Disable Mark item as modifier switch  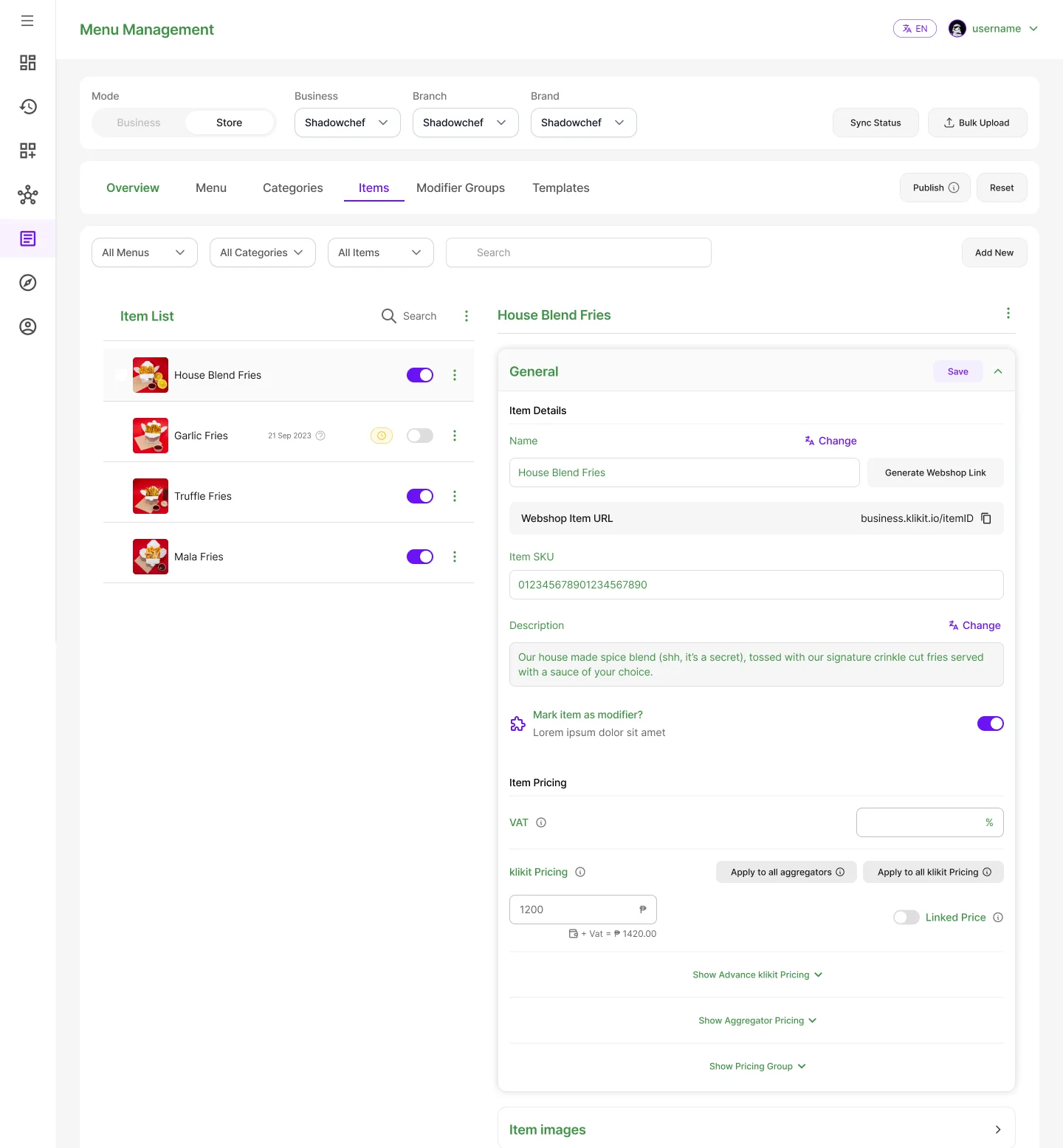click(991, 723)
